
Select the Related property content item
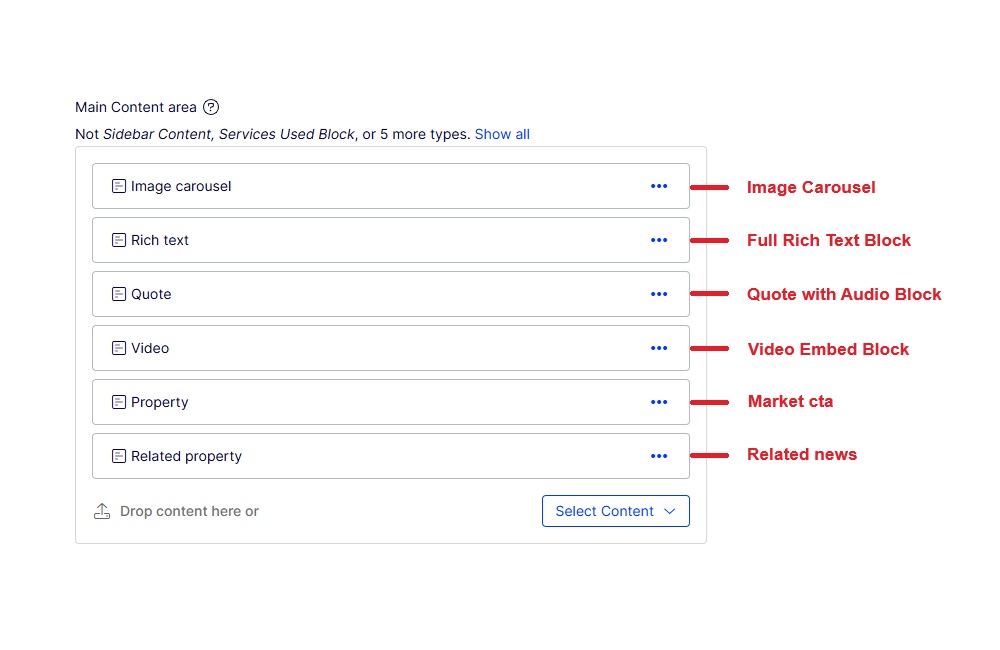pyautogui.click(x=391, y=456)
